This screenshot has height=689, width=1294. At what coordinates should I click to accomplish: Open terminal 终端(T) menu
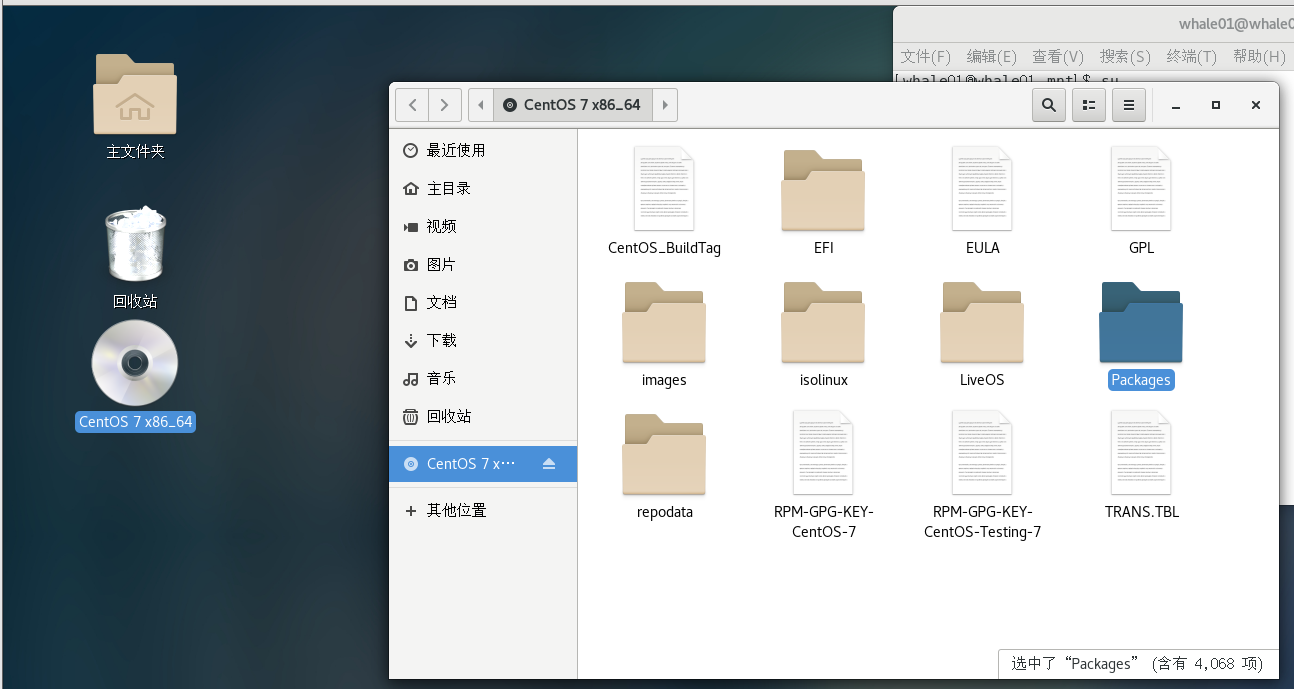(1192, 56)
